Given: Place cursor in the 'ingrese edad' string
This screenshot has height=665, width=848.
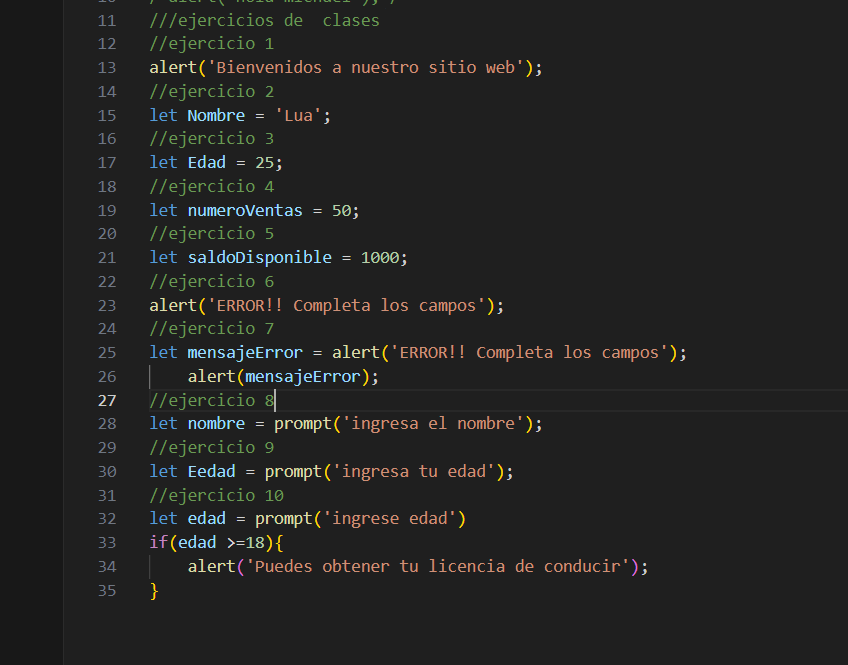Looking at the screenshot, I should click(x=389, y=518).
